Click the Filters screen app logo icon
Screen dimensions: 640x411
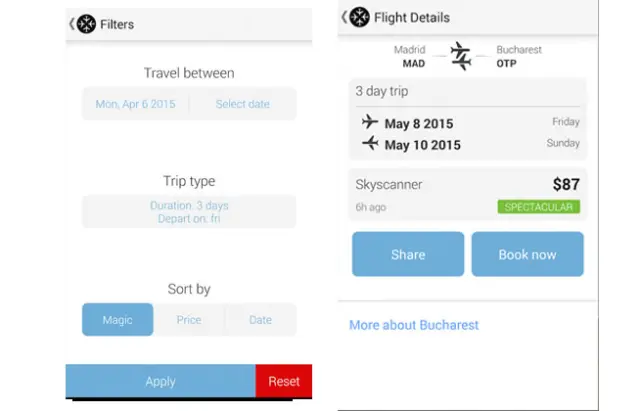tap(86, 24)
